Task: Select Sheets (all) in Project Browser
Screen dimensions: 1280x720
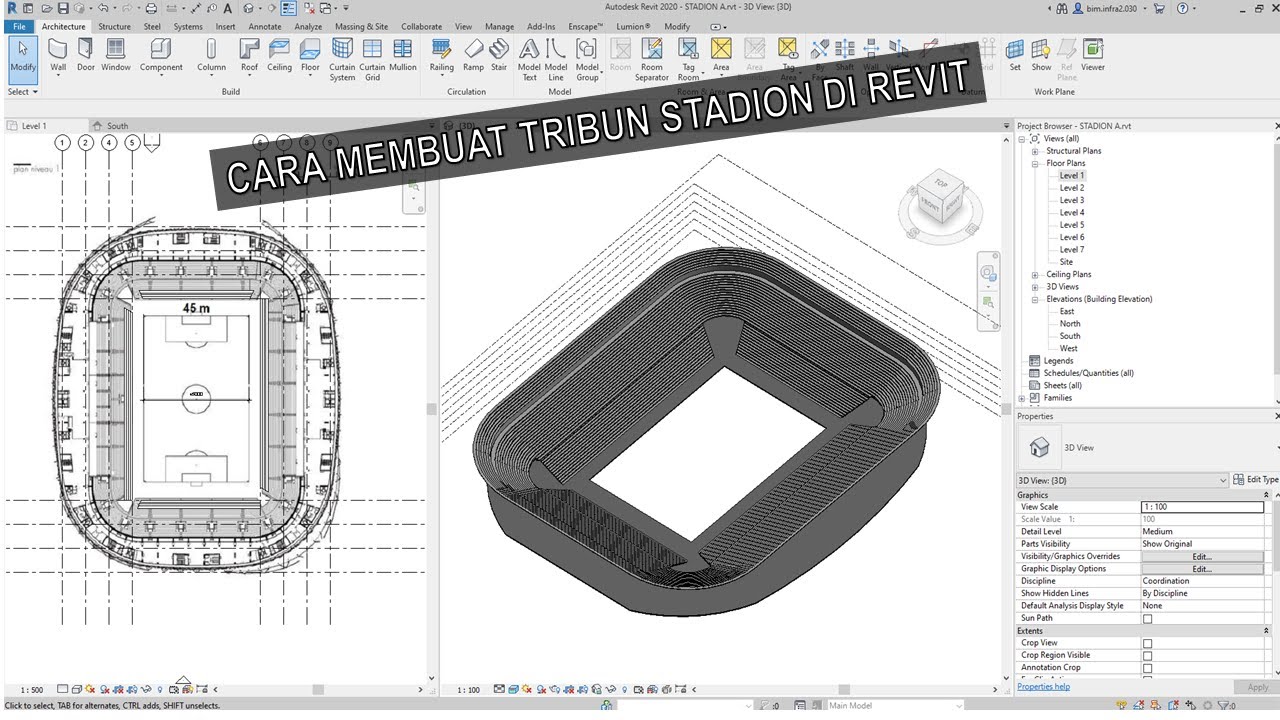Action: pos(1062,386)
